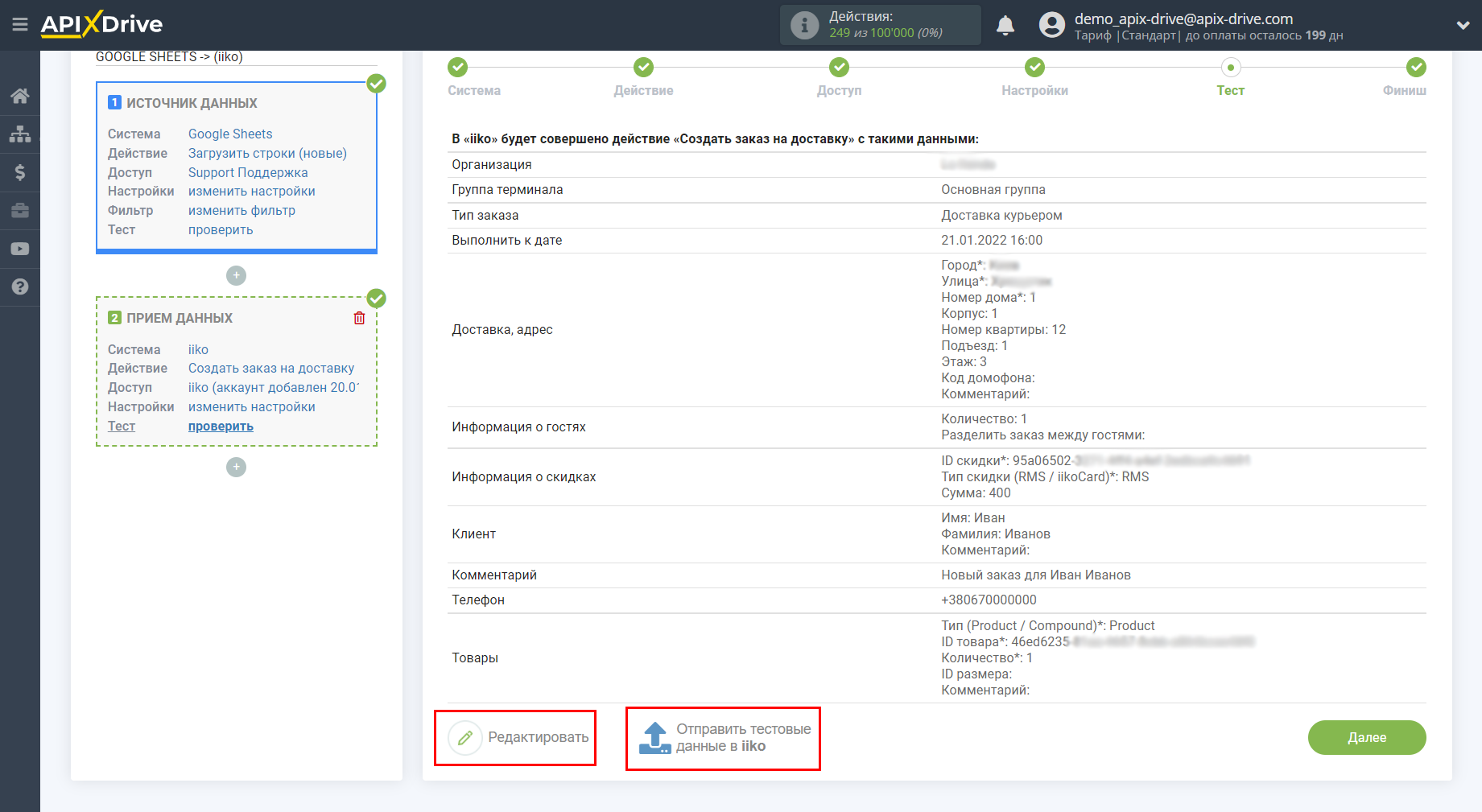Screen dimensions: 1482x812
Task: Click receiver изменить настройки link
Action: [x=252, y=407]
